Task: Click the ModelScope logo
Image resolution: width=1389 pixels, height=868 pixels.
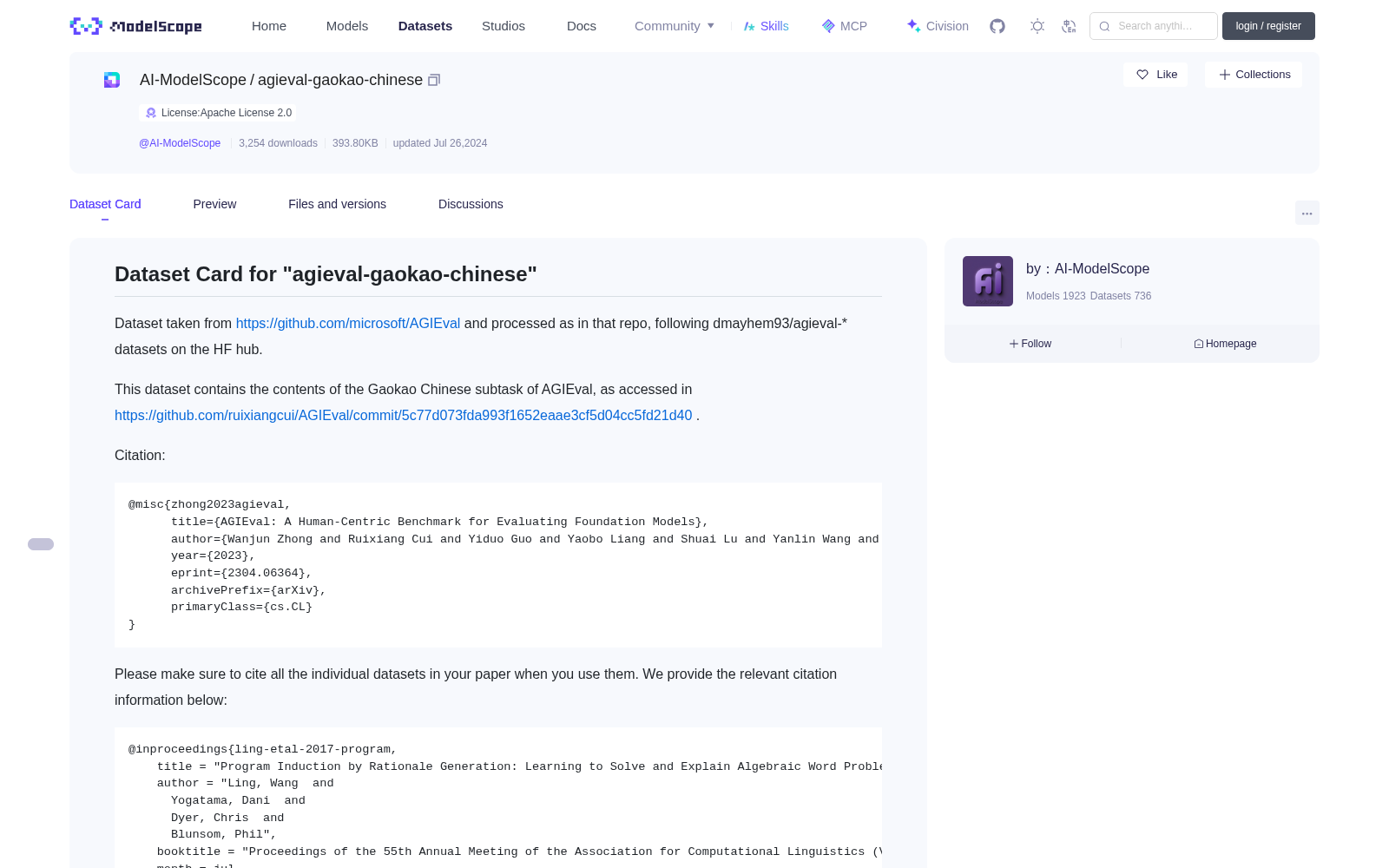Action: coord(135,26)
